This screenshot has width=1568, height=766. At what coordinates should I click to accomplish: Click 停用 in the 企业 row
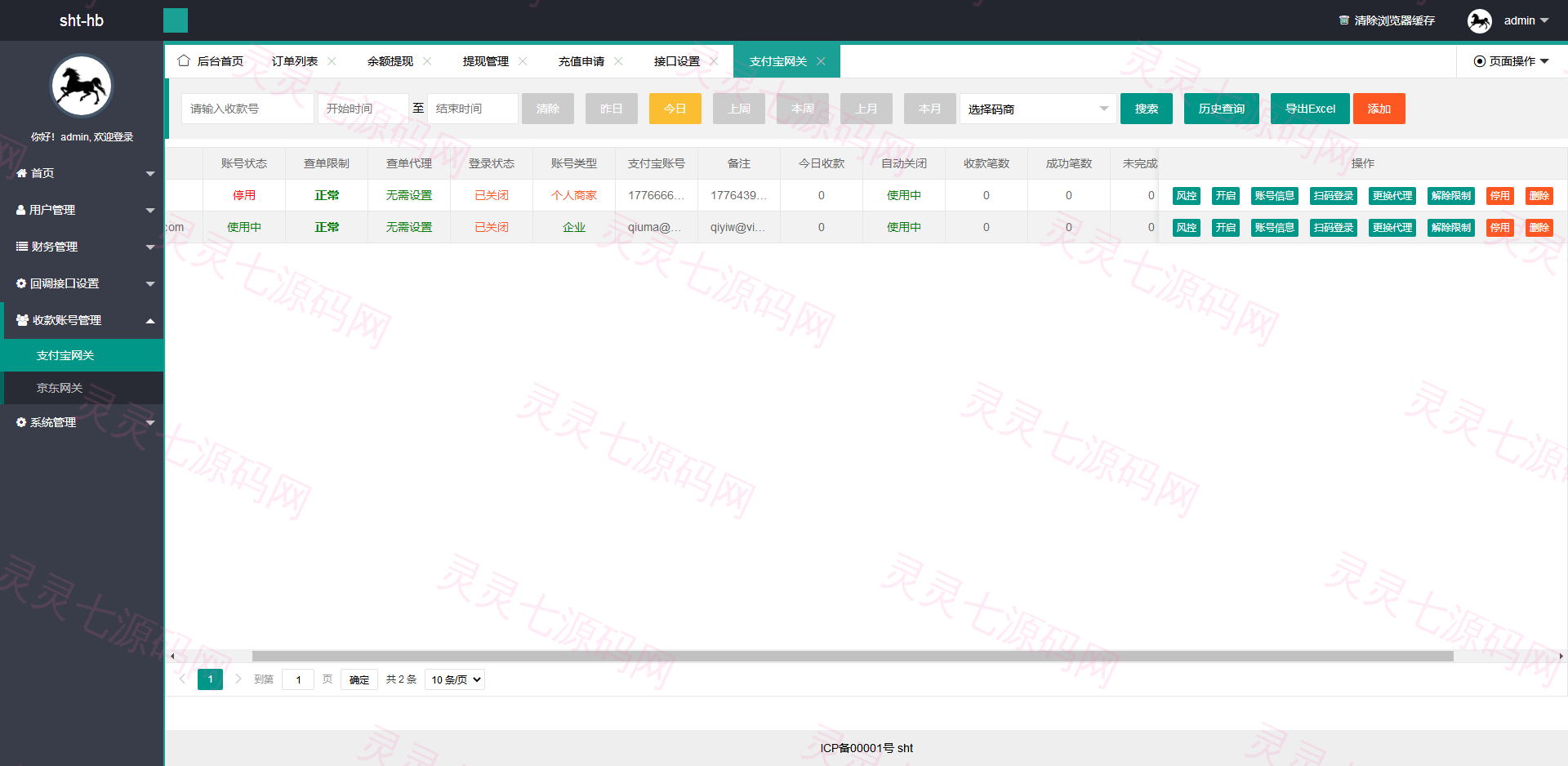[x=1500, y=228]
